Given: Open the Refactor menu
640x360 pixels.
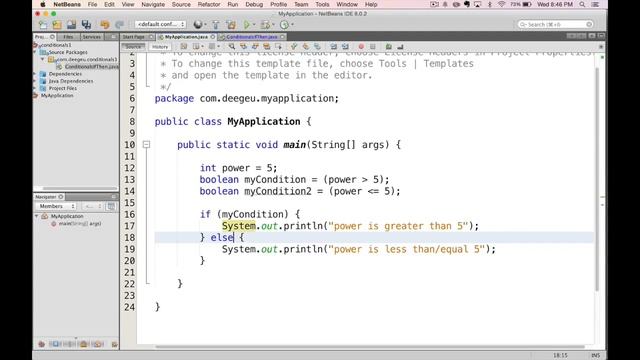Looking at the screenshot, I should (209, 4).
